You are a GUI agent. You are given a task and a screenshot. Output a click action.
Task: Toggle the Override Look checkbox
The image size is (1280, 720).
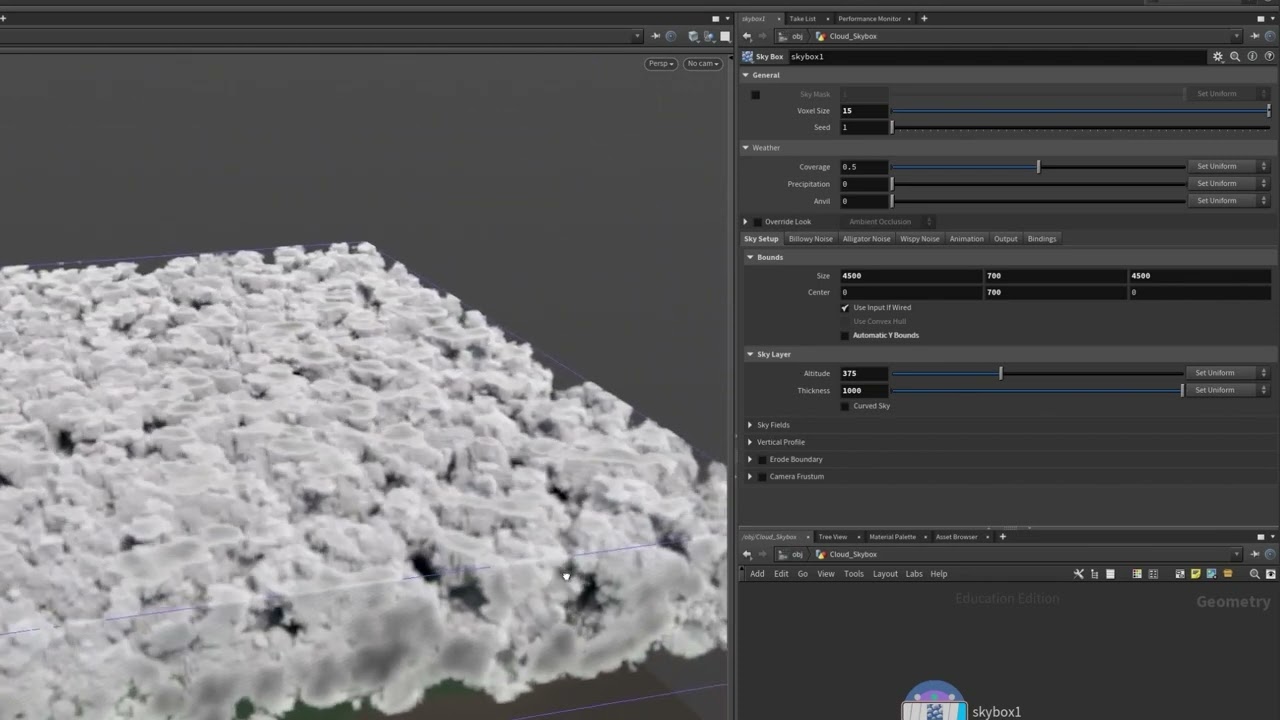pos(757,222)
